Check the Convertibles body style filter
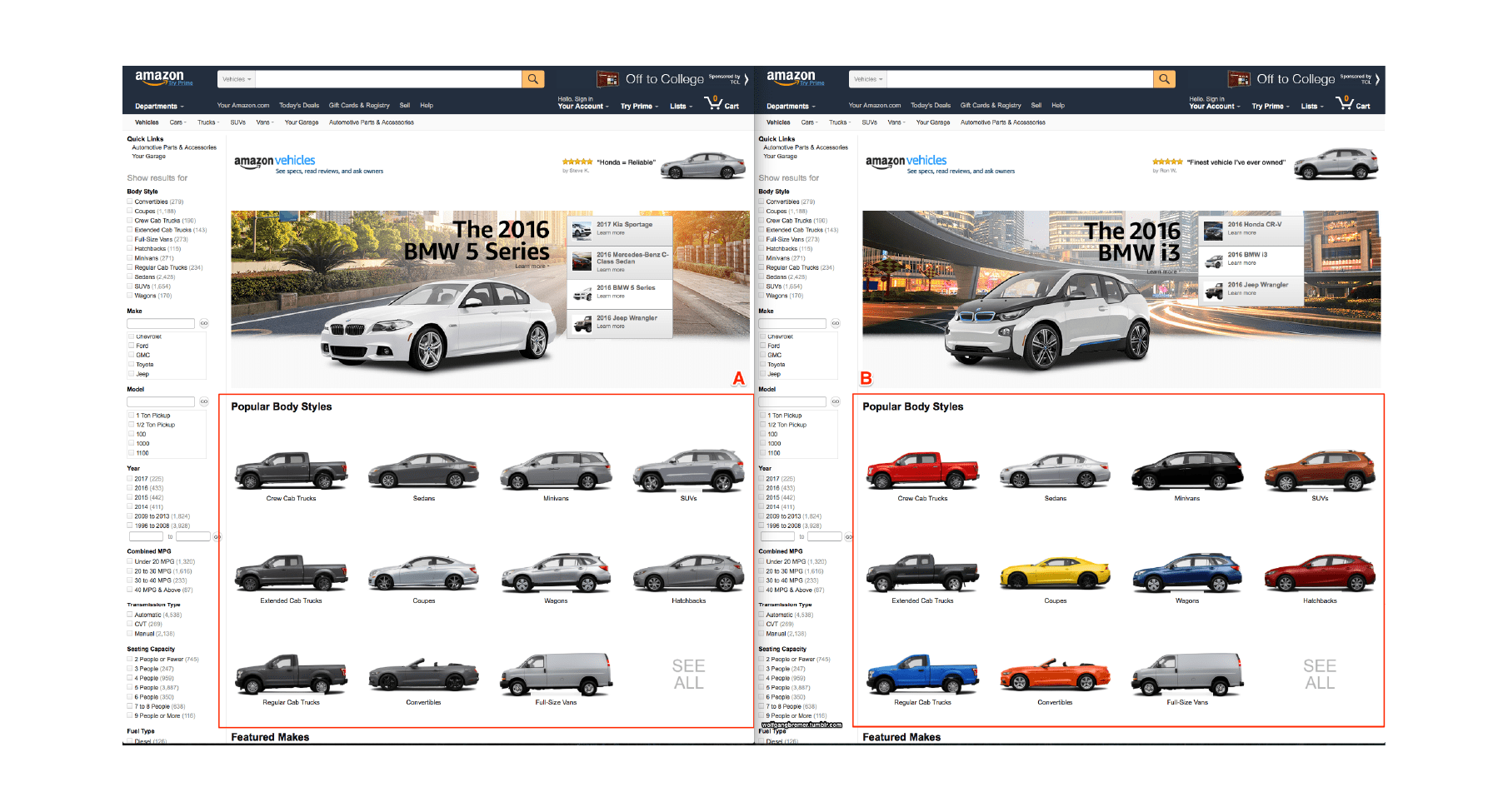 tap(129, 201)
